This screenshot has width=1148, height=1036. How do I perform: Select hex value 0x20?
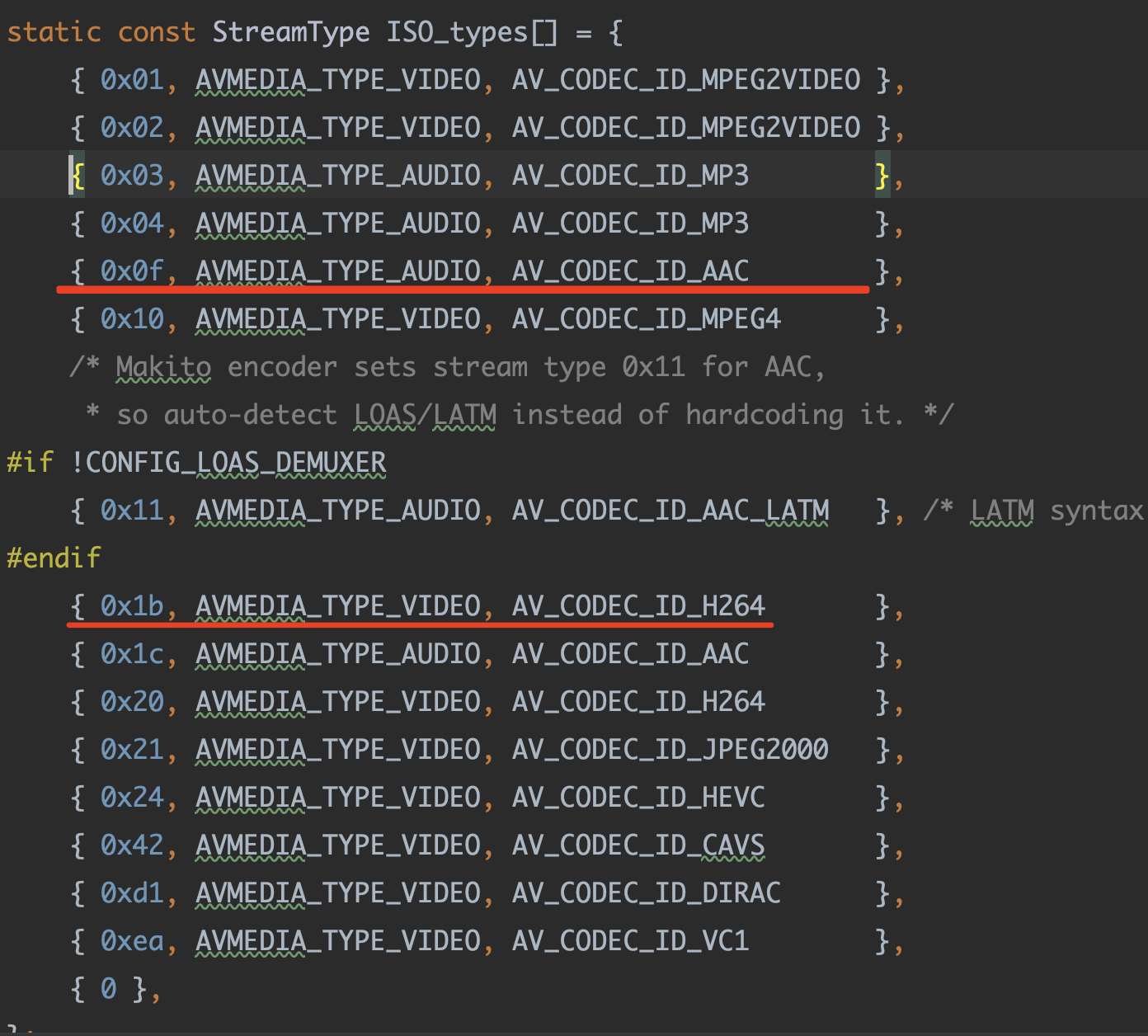(x=132, y=702)
